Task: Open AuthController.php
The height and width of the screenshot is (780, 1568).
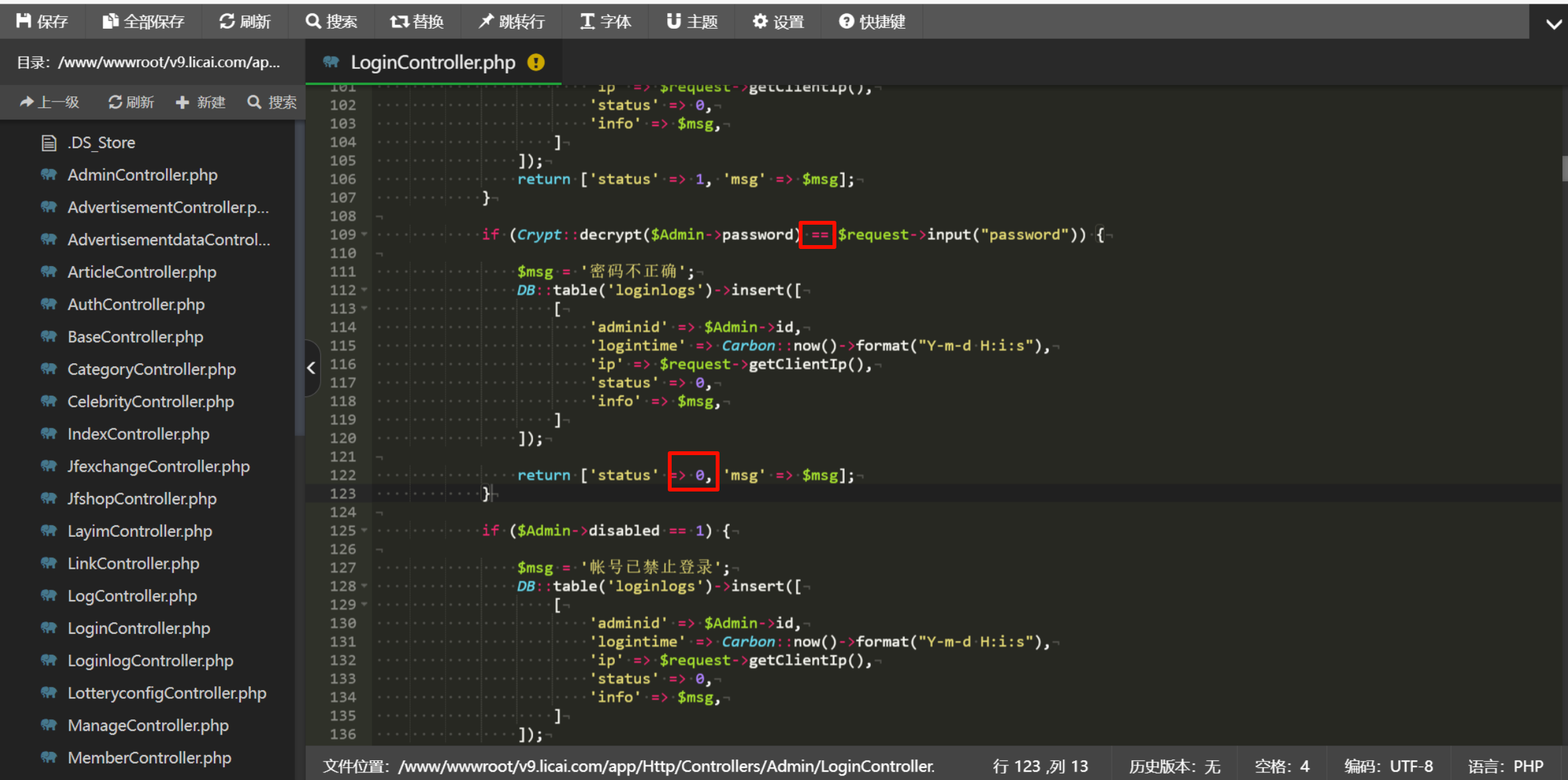Action: [x=136, y=304]
